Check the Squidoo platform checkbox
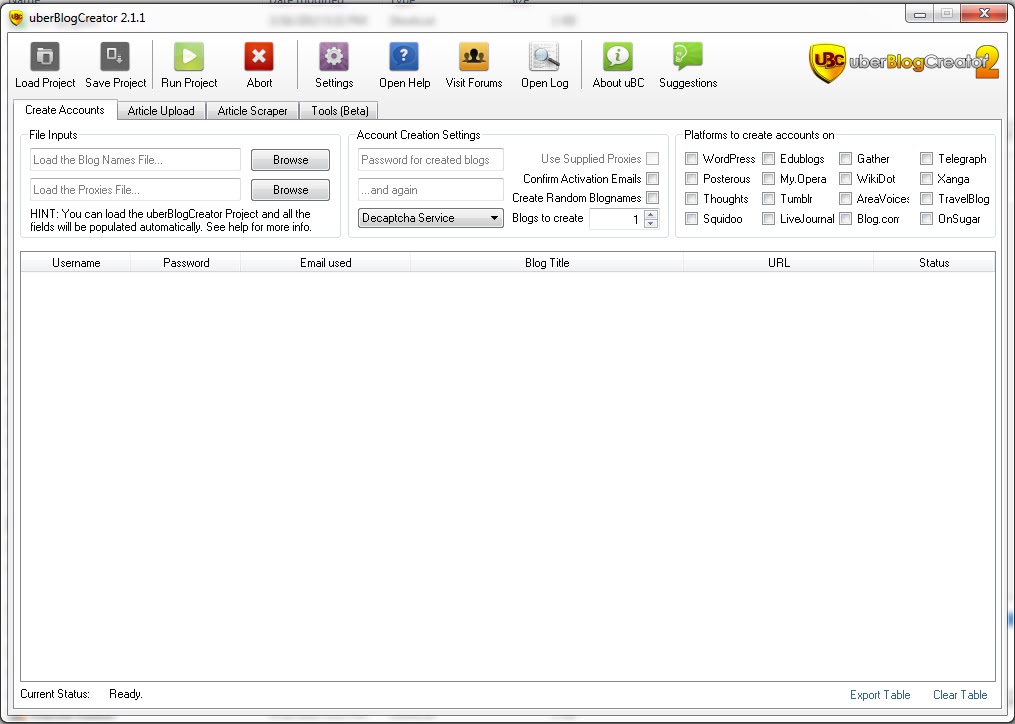The width and height of the screenshot is (1015, 724). click(x=691, y=219)
